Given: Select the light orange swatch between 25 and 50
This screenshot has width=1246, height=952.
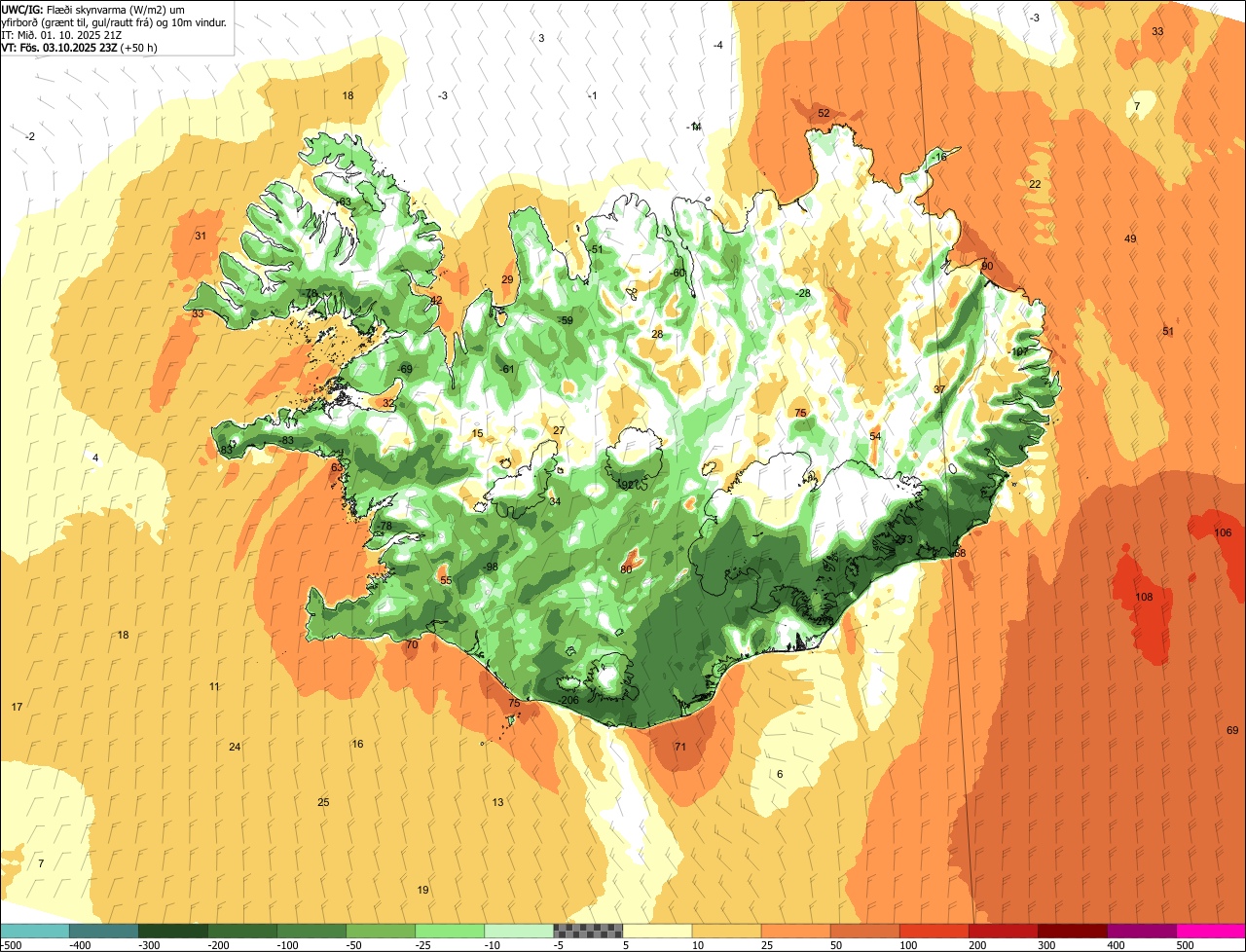Looking at the screenshot, I should pyautogui.click(x=795, y=931).
